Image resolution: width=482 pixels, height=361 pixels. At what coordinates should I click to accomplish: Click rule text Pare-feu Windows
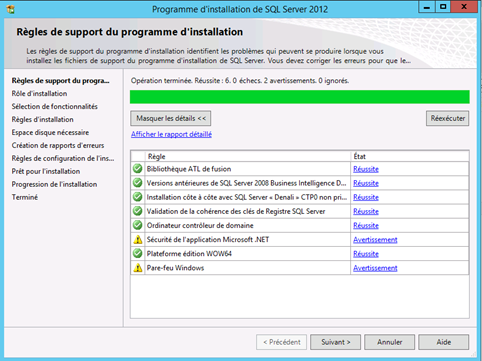tap(175, 268)
